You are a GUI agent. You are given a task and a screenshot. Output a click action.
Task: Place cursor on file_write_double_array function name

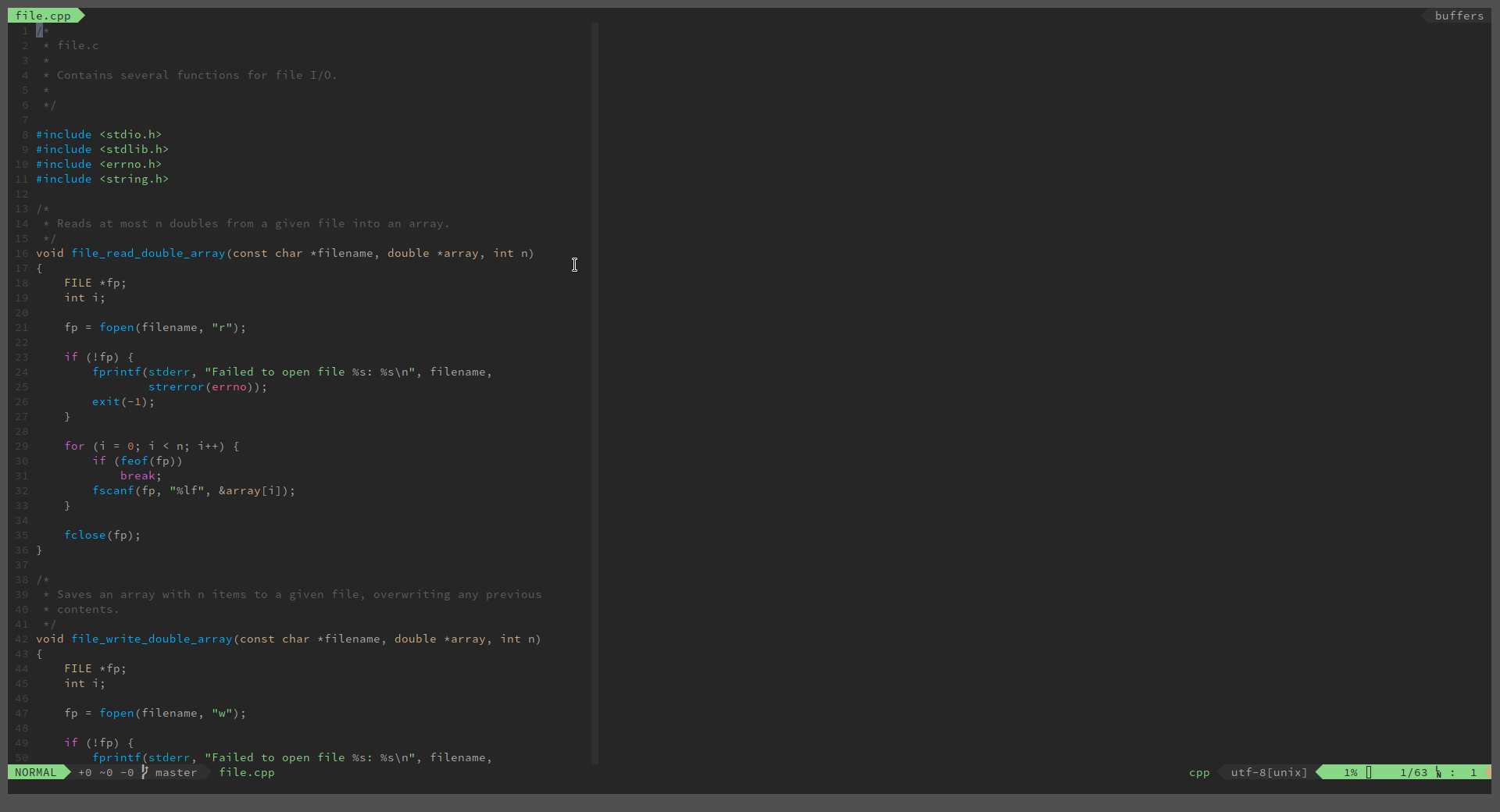(x=152, y=639)
